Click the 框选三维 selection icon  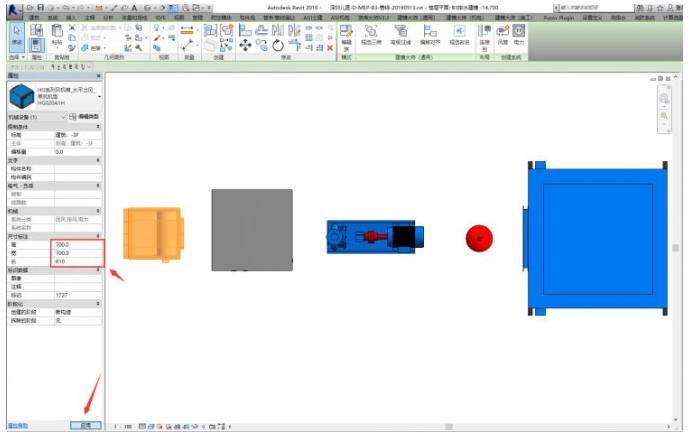point(370,36)
